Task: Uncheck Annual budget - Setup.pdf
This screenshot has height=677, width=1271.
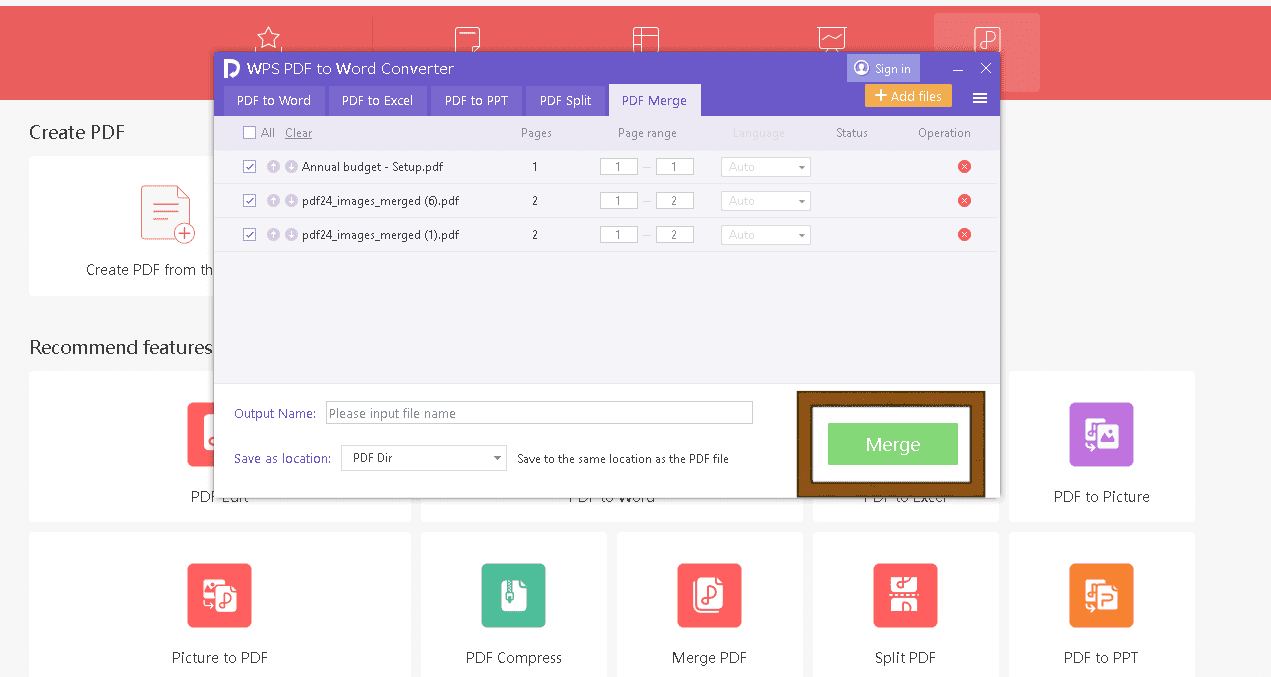Action: tap(249, 167)
